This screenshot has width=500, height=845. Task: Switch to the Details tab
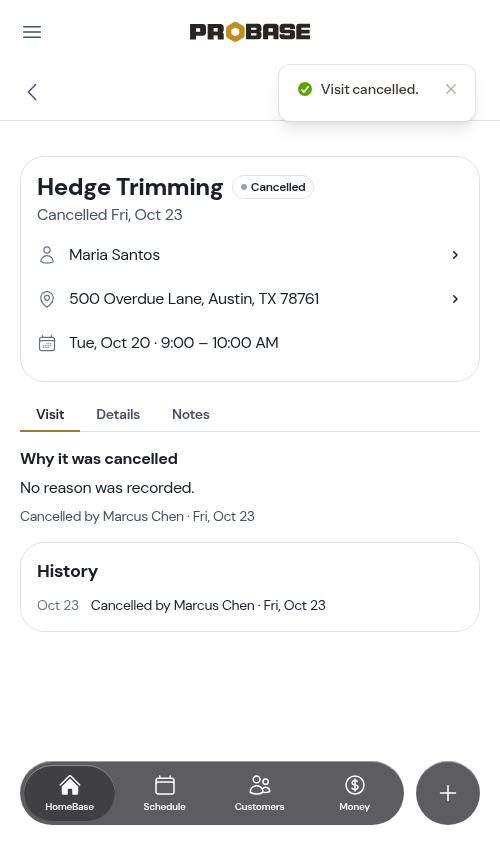[x=118, y=414]
